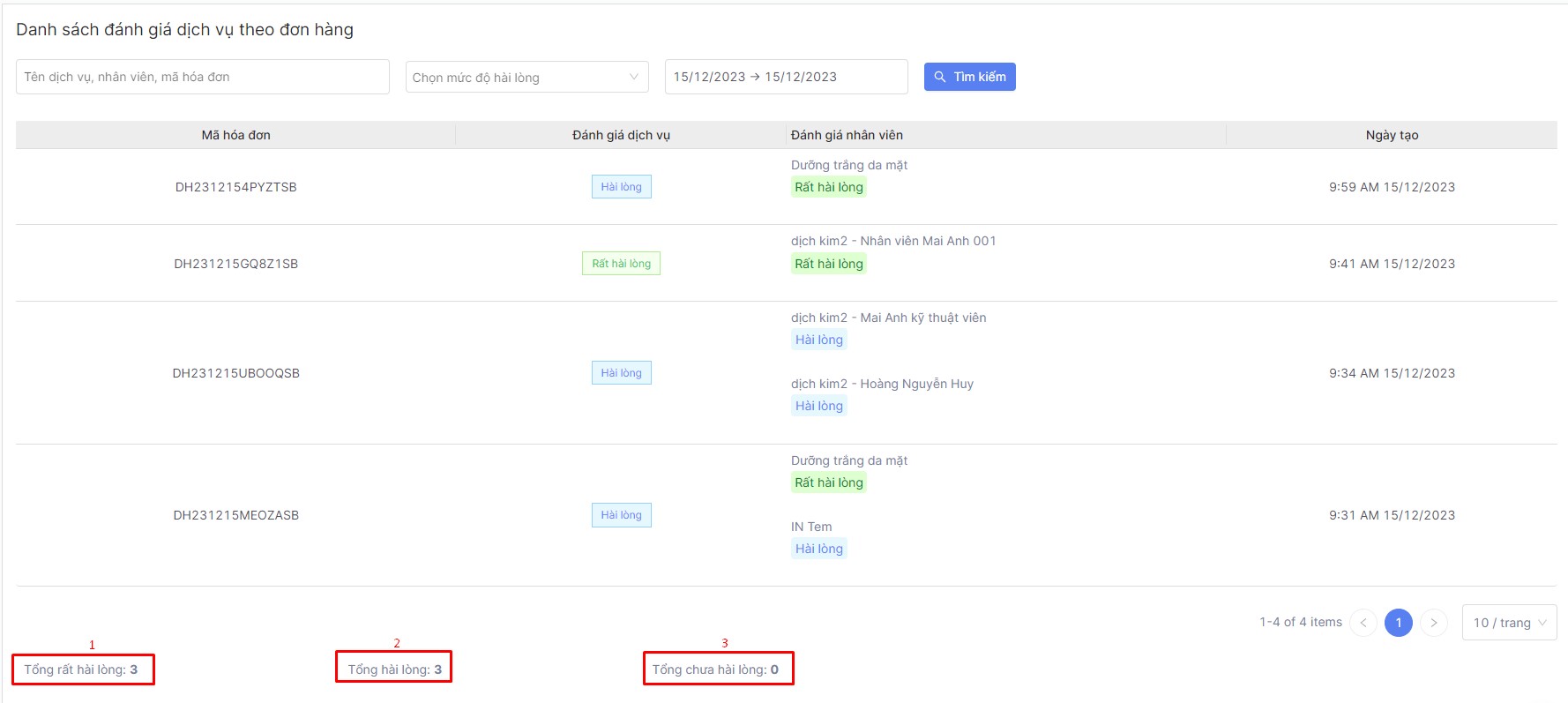Open the Chọn mức độ hài lòng dropdown
Image resolution: width=1568 pixels, height=703 pixels.
tap(526, 78)
